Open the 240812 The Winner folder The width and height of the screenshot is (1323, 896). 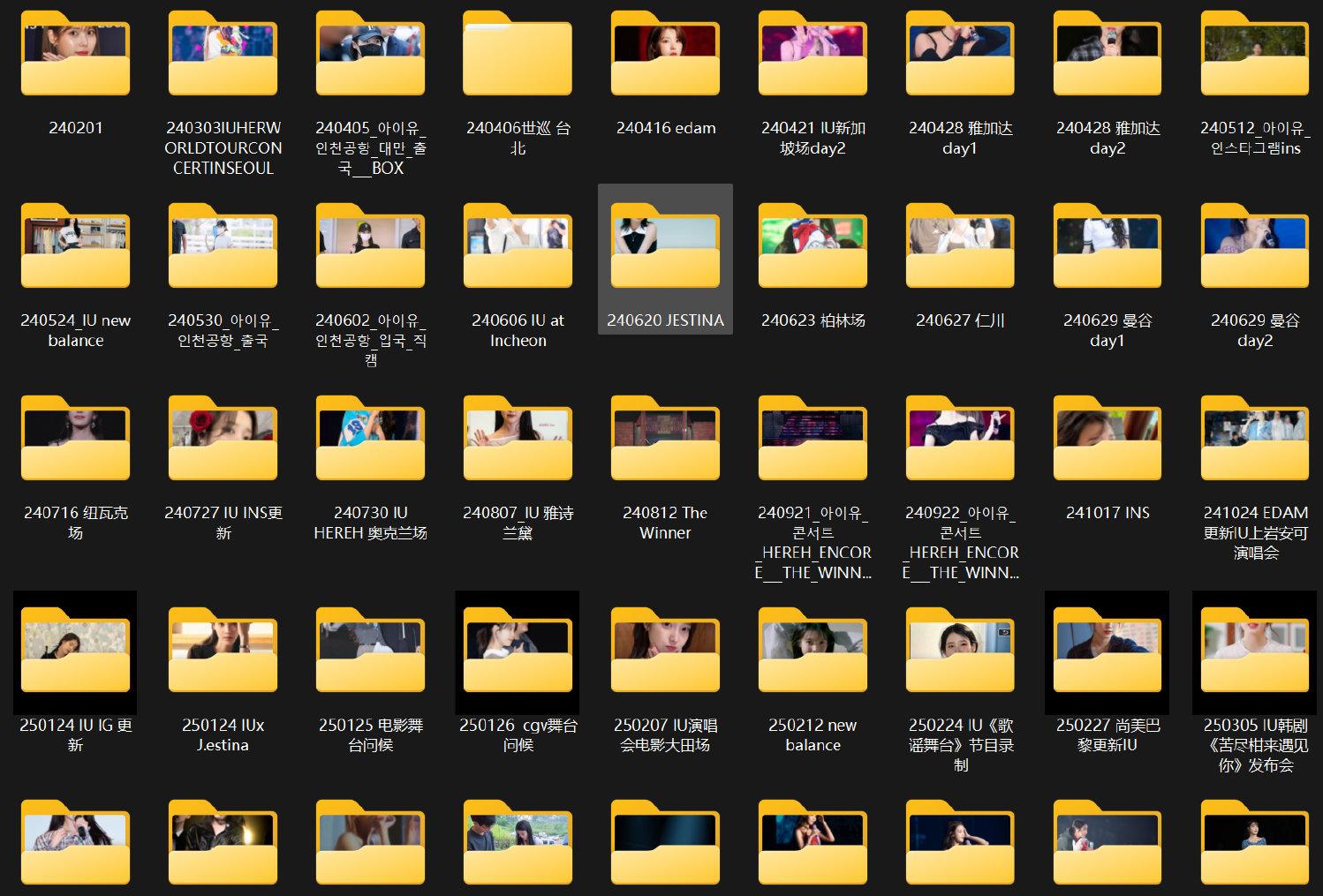665,440
